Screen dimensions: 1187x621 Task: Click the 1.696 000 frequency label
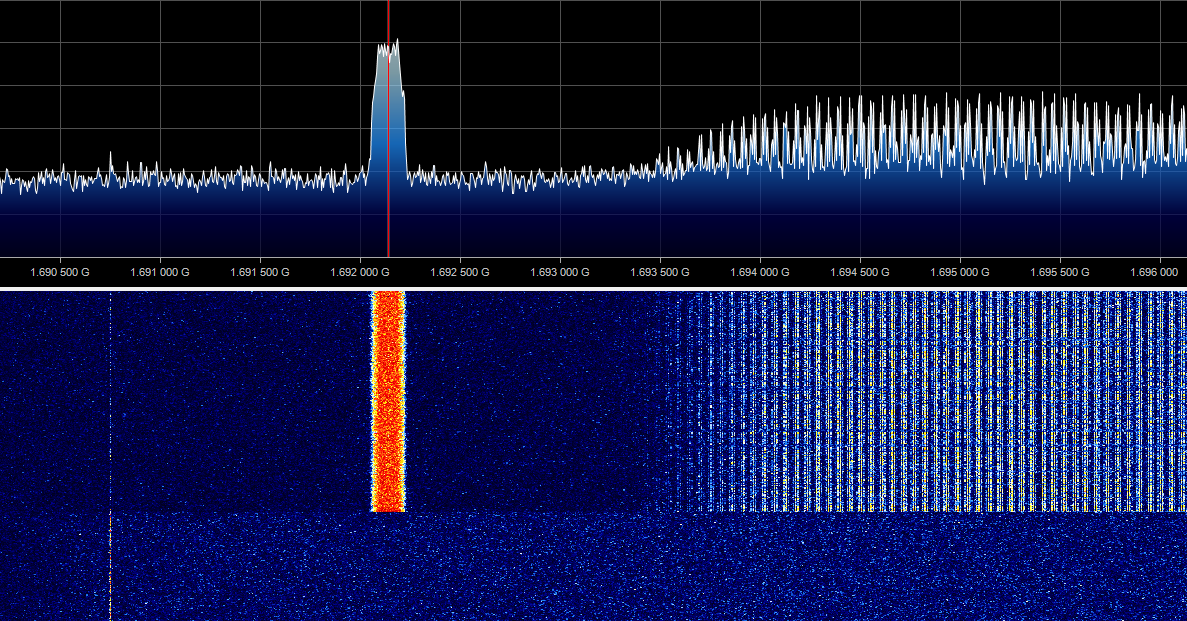tap(1154, 272)
